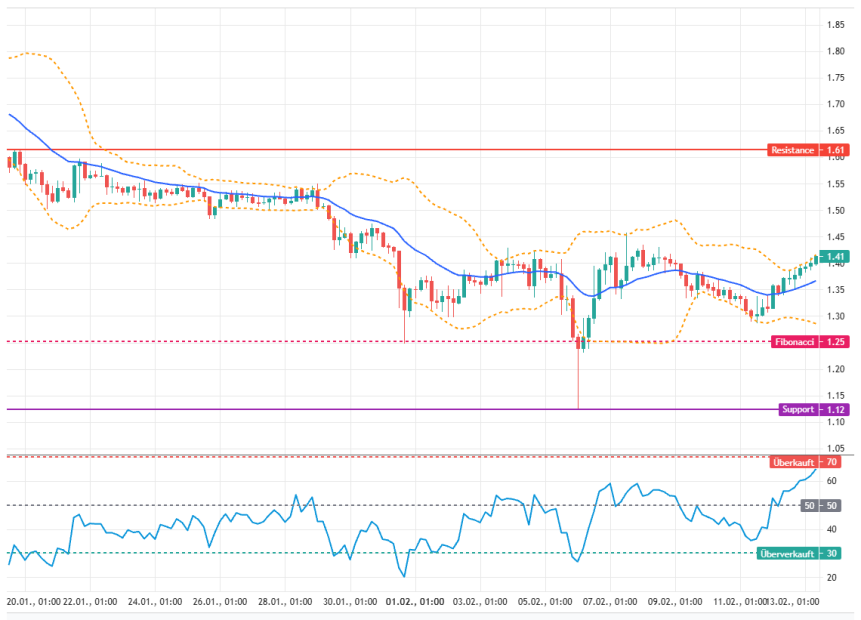Click the red 70 RSI value tag
The width and height of the screenshot is (861, 620).
point(831,462)
